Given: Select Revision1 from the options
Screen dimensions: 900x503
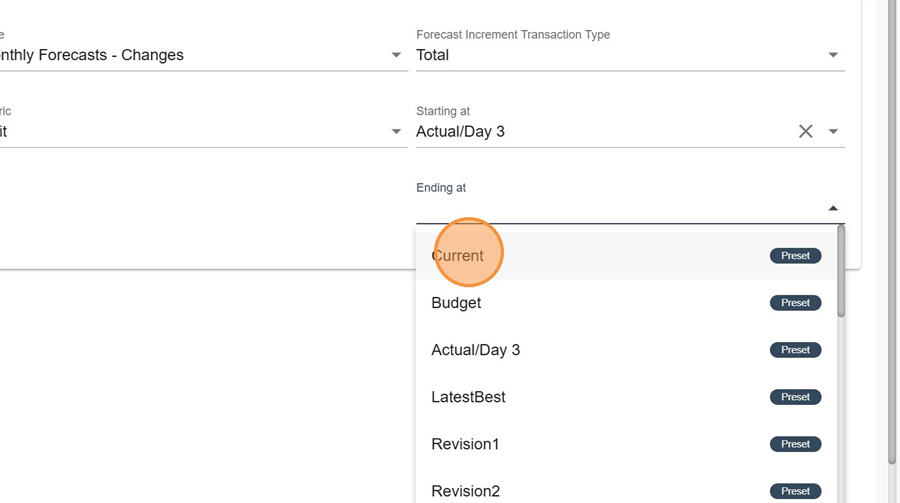Looking at the screenshot, I should pos(465,444).
